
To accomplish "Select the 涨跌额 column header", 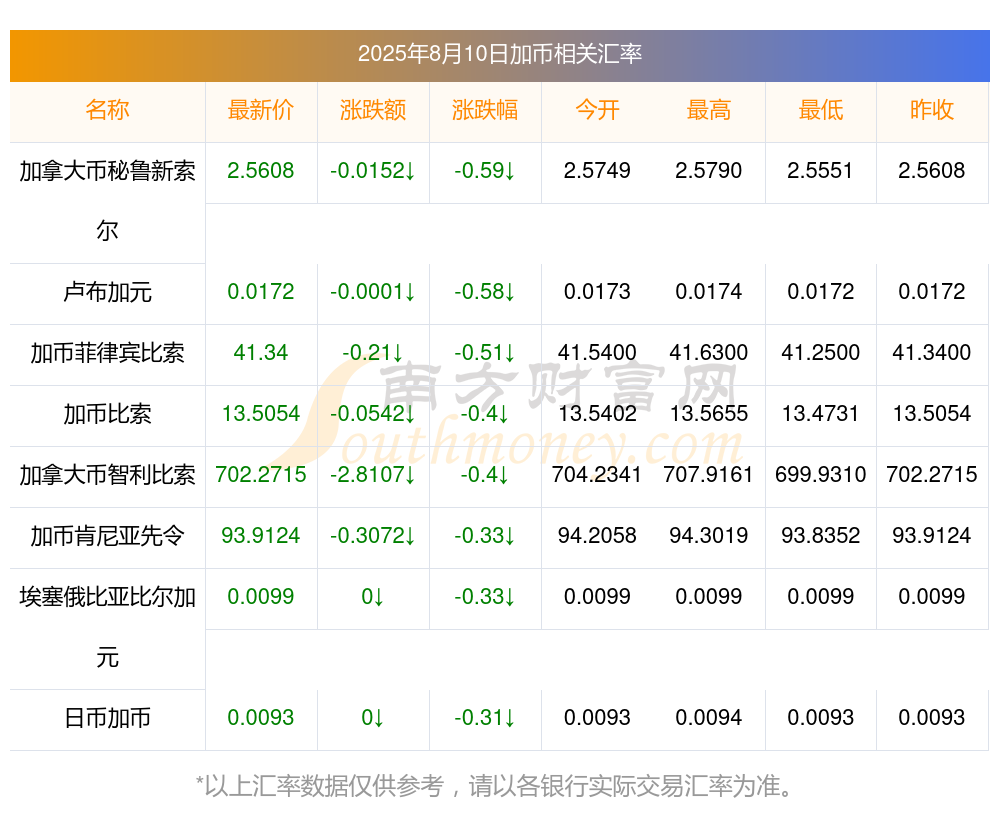I will pos(373,110).
